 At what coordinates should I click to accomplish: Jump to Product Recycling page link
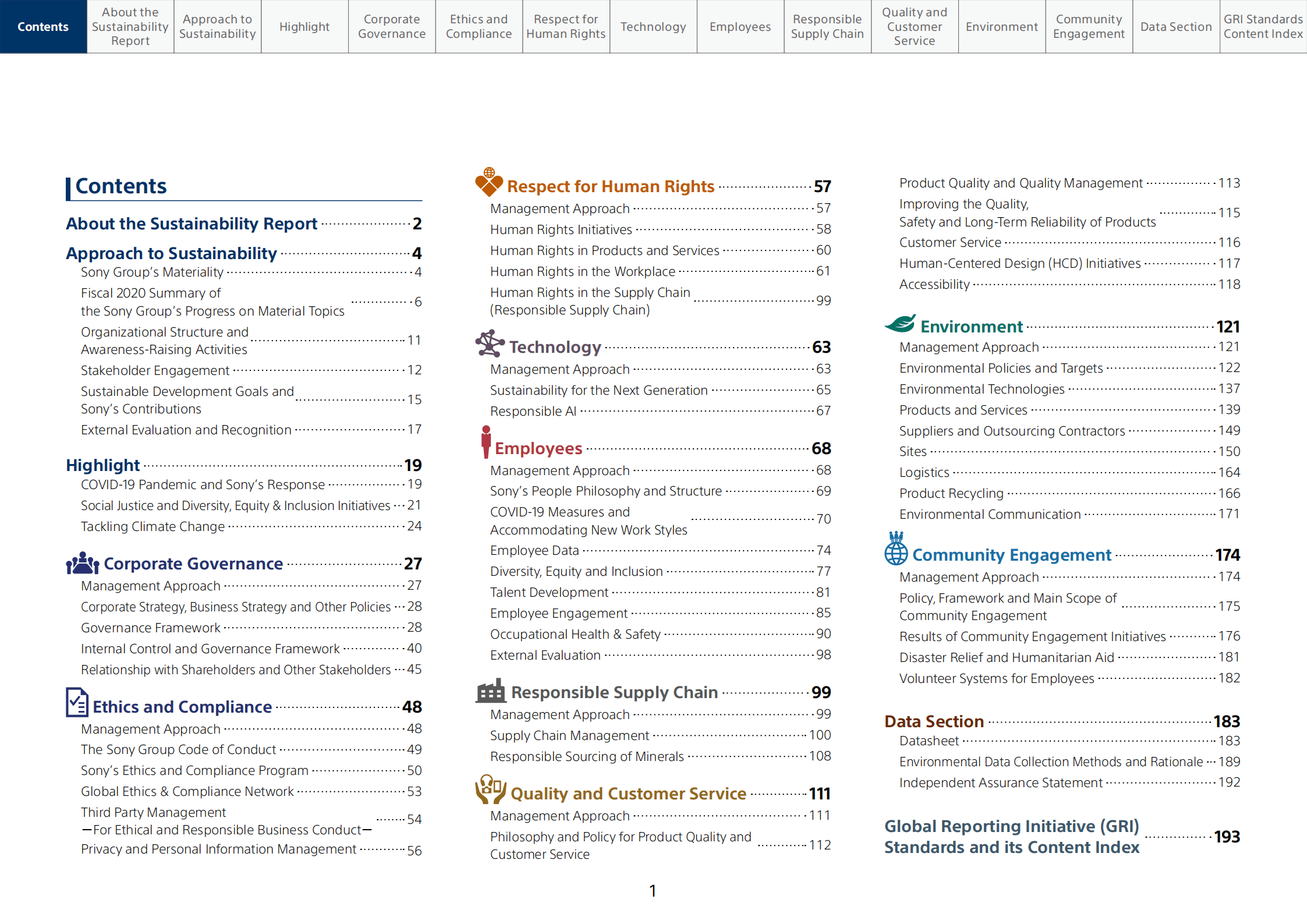[951, 493]
